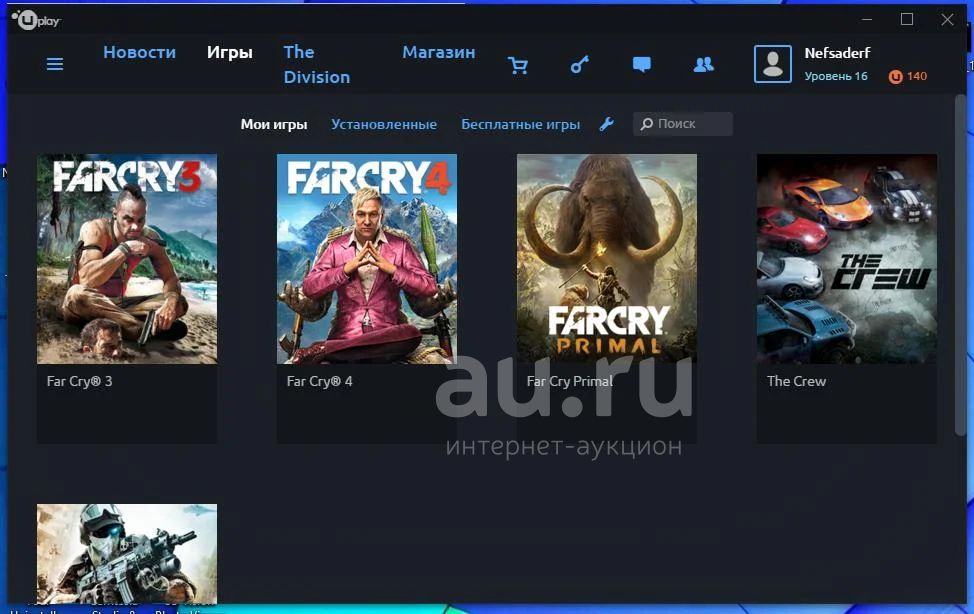Click the user avatar icon
The width and height of the screenshot is (974, 614).
click(773, 64)
